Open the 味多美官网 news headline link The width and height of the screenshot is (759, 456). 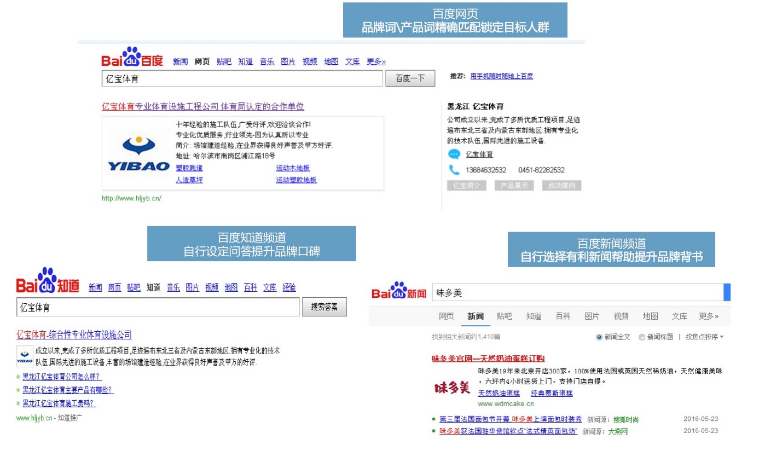[x=487, y=357]
